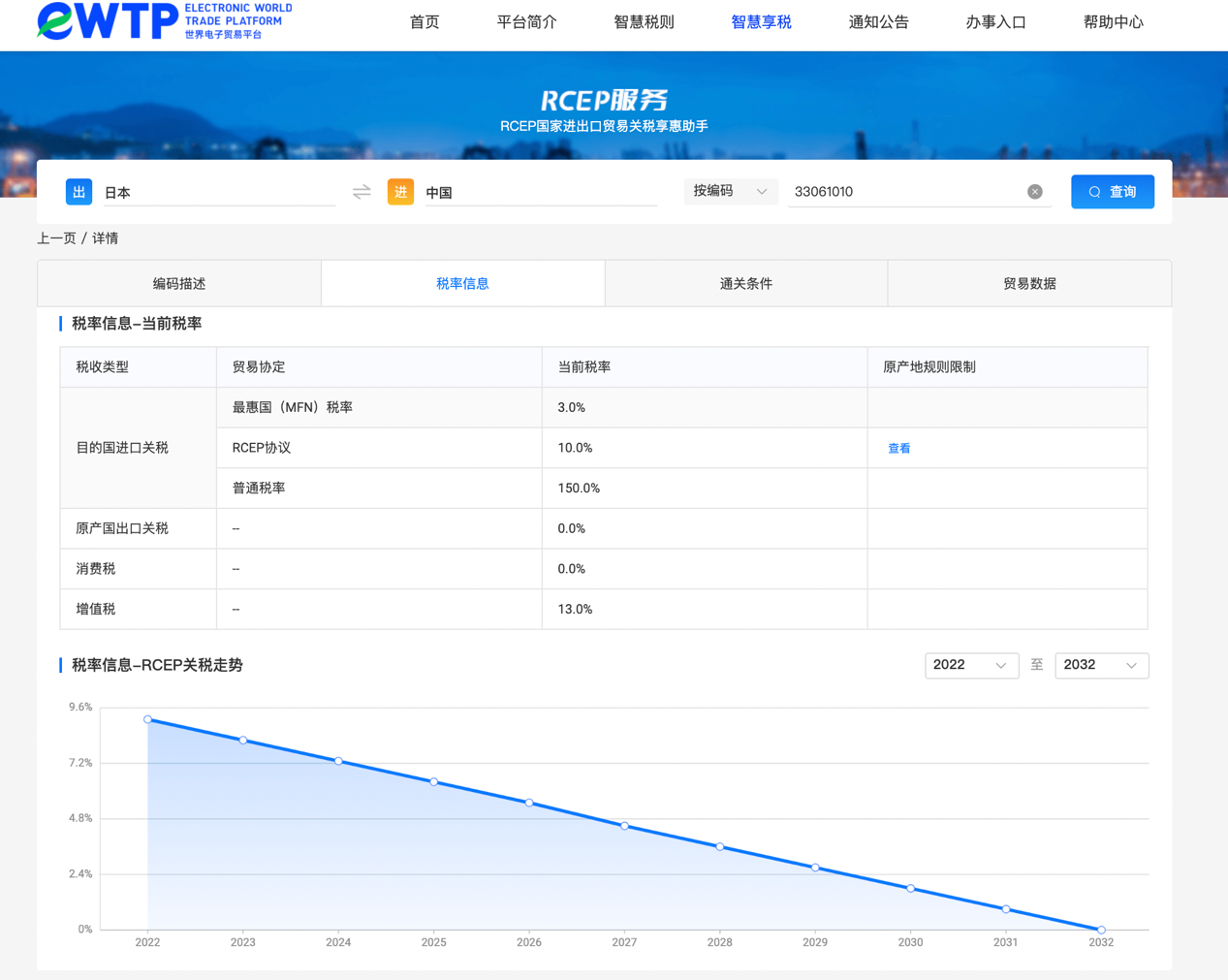Switch to the 通关条件 tab

pos(745,284)
